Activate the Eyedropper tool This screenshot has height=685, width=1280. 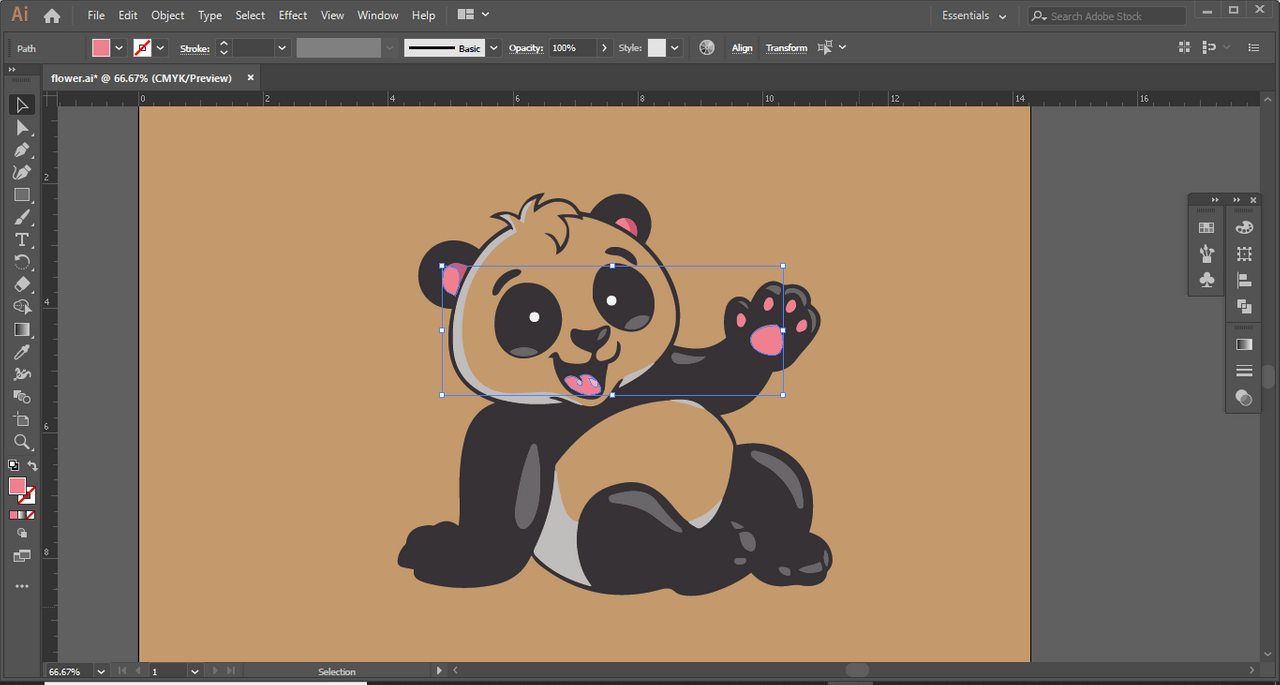click(21, 352)
